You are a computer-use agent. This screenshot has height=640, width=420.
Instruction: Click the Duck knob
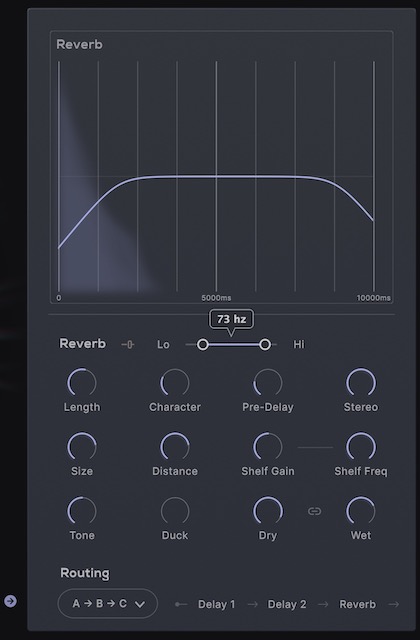pyautogui.click(x=175, y=511)
